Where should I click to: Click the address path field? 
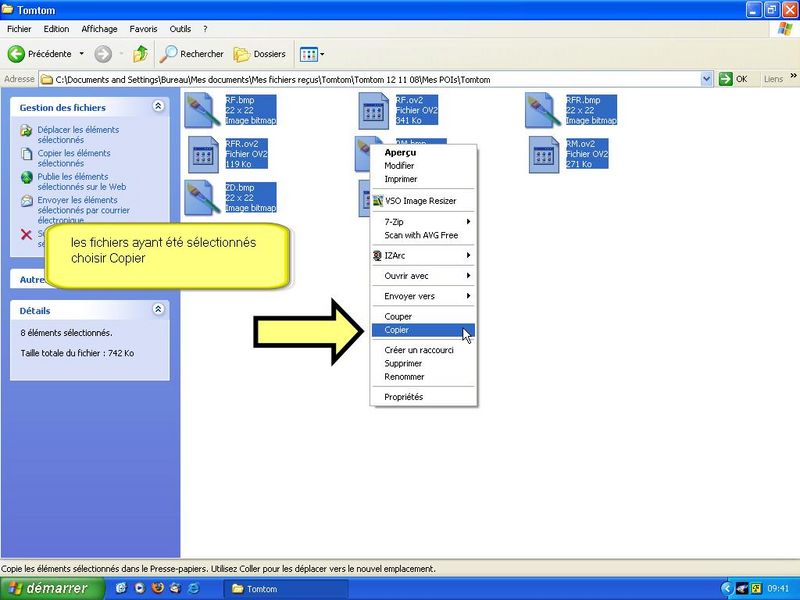[370, 79]
